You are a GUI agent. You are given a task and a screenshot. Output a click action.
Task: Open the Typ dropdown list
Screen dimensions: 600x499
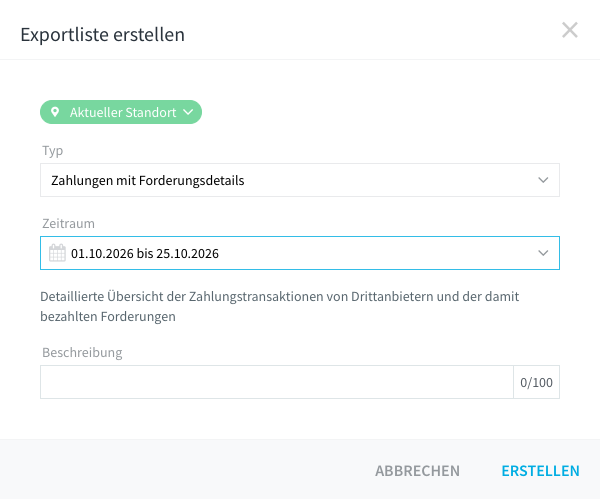point(300,180)
